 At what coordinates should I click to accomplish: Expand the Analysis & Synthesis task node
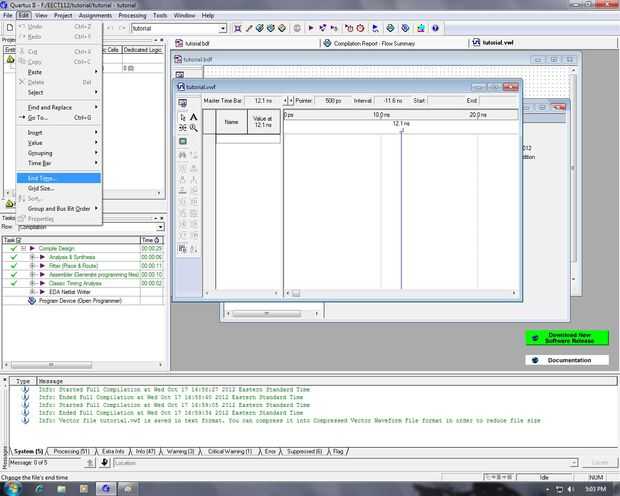pos(33,257)
